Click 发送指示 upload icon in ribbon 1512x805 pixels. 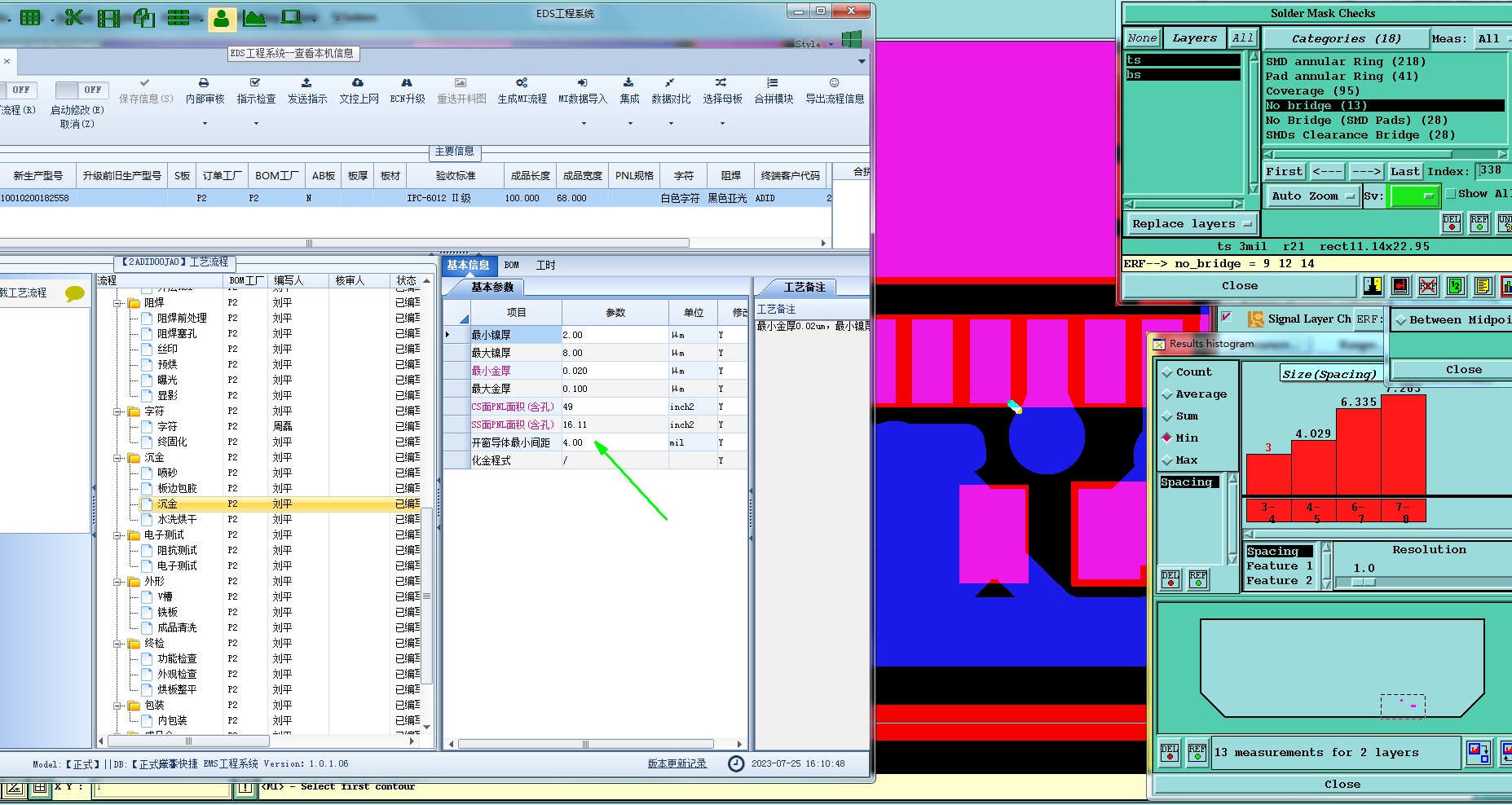click(306, 83)
